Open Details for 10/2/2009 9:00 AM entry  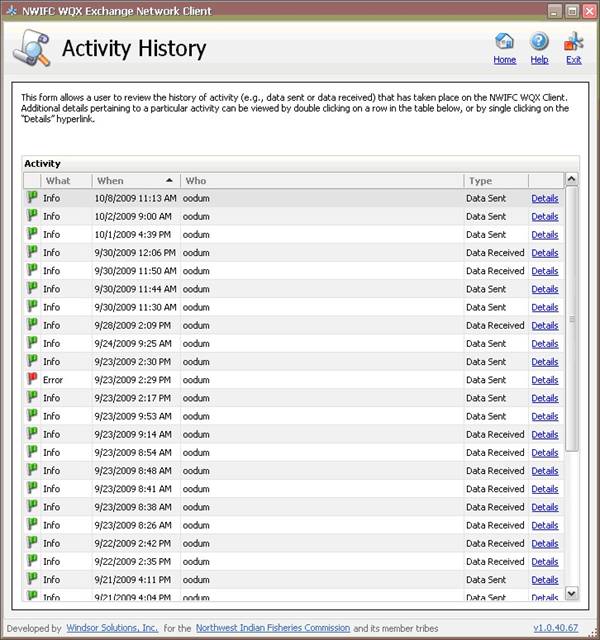pyautogui.click(x=544, y=217)
